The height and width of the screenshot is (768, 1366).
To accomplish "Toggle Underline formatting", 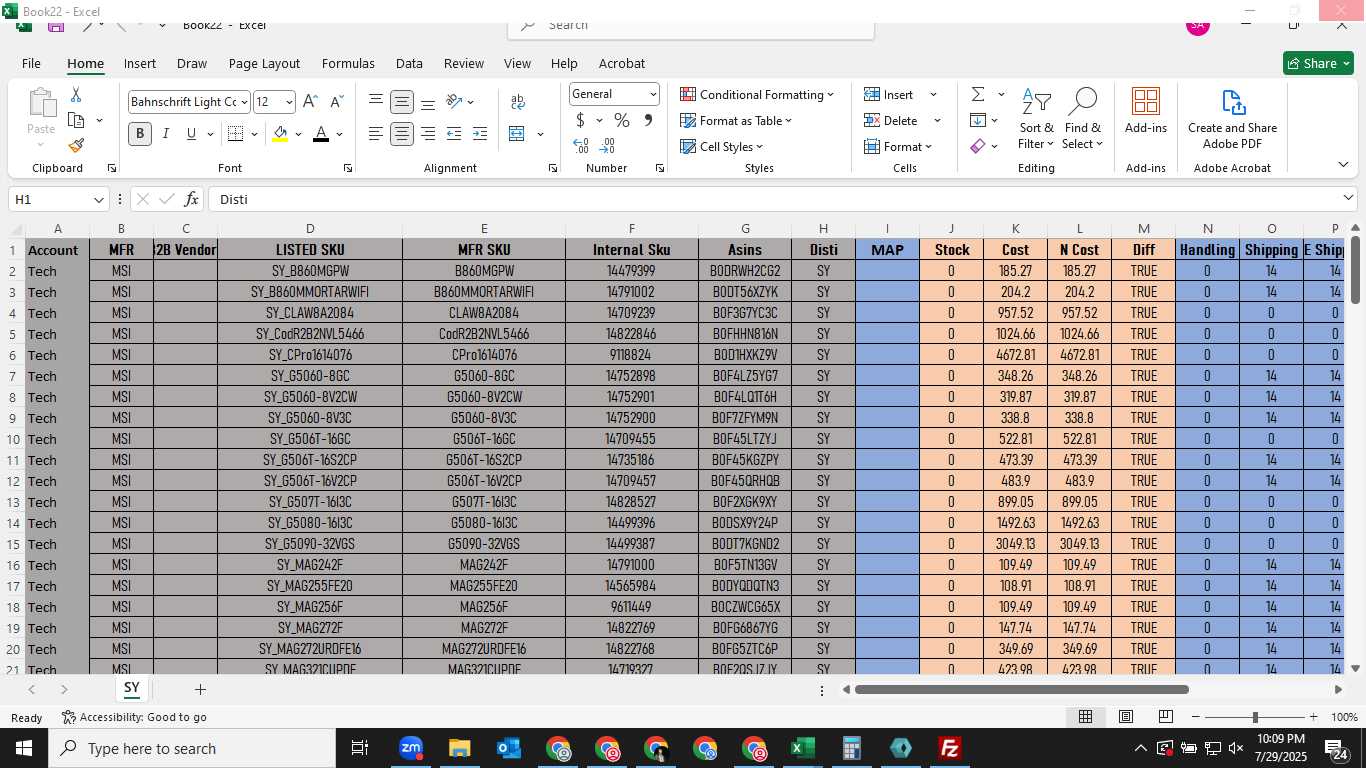I will pos(191,134).
